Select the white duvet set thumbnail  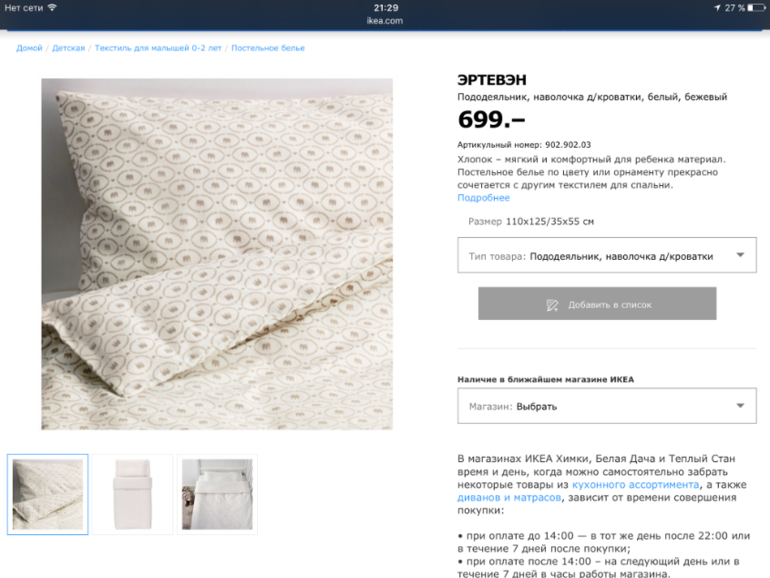pos(133,494)
